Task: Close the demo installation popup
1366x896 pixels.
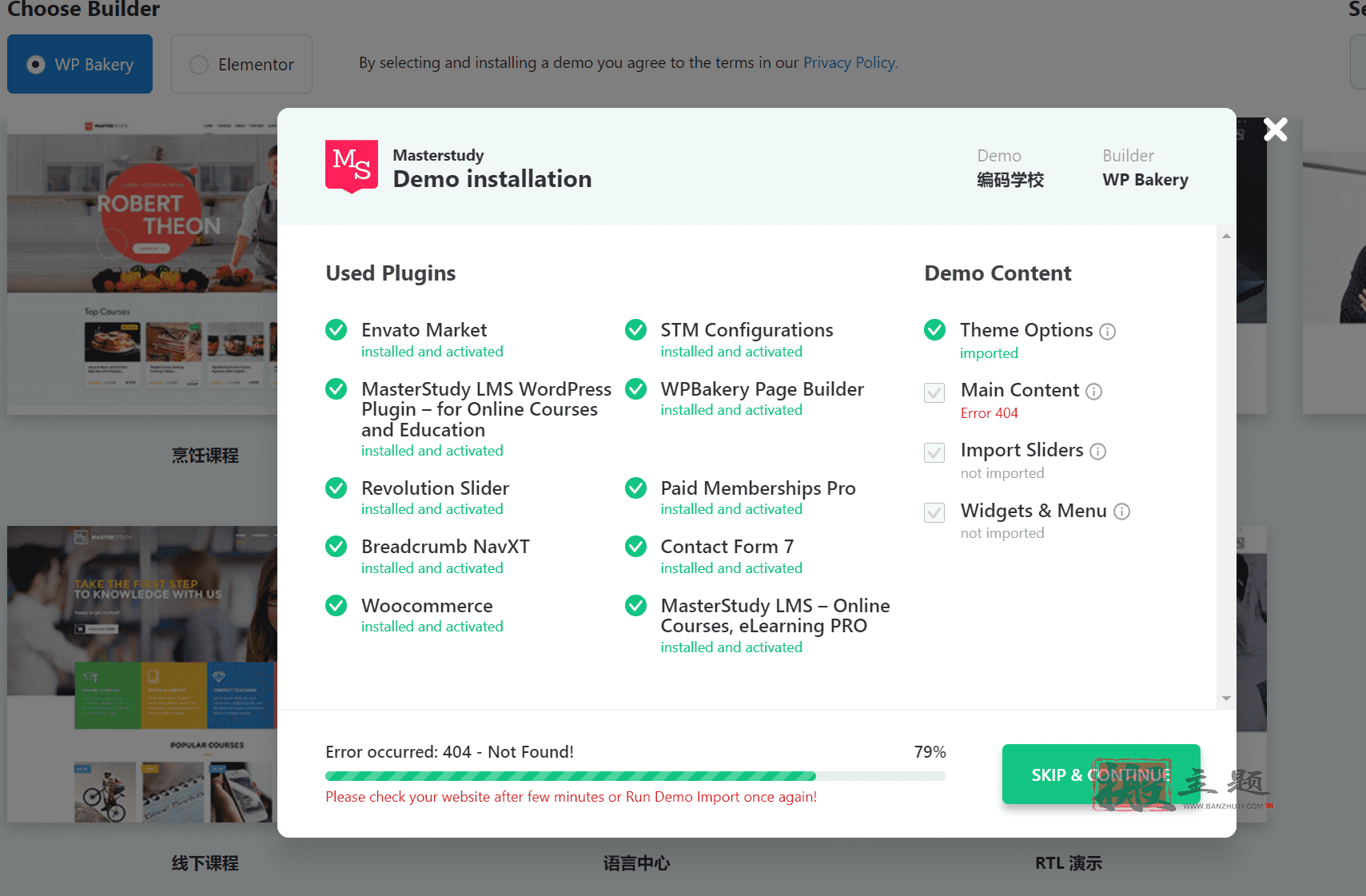Action: [1276, 129]
